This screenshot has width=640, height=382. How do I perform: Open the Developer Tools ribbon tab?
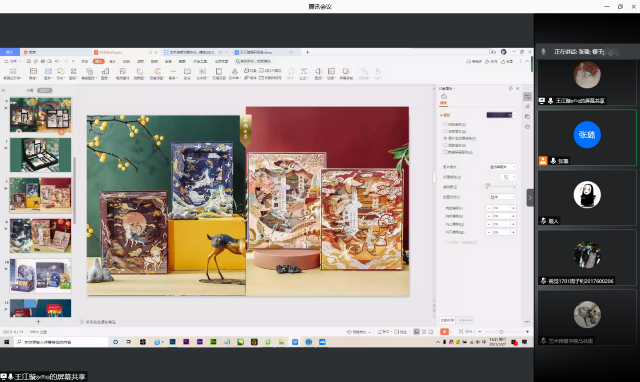[x=200, y=61]
